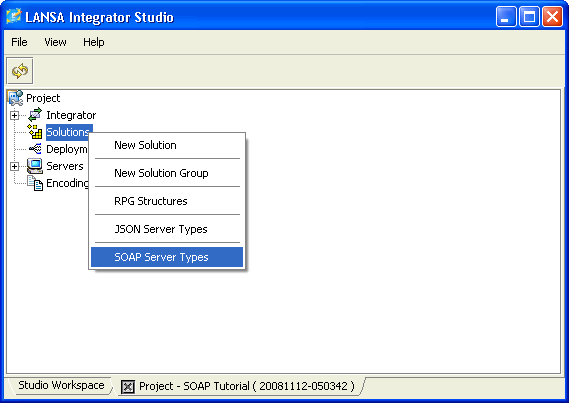The image size is (569, 403).
Task: Open the File menu
Action: (19, 42)
